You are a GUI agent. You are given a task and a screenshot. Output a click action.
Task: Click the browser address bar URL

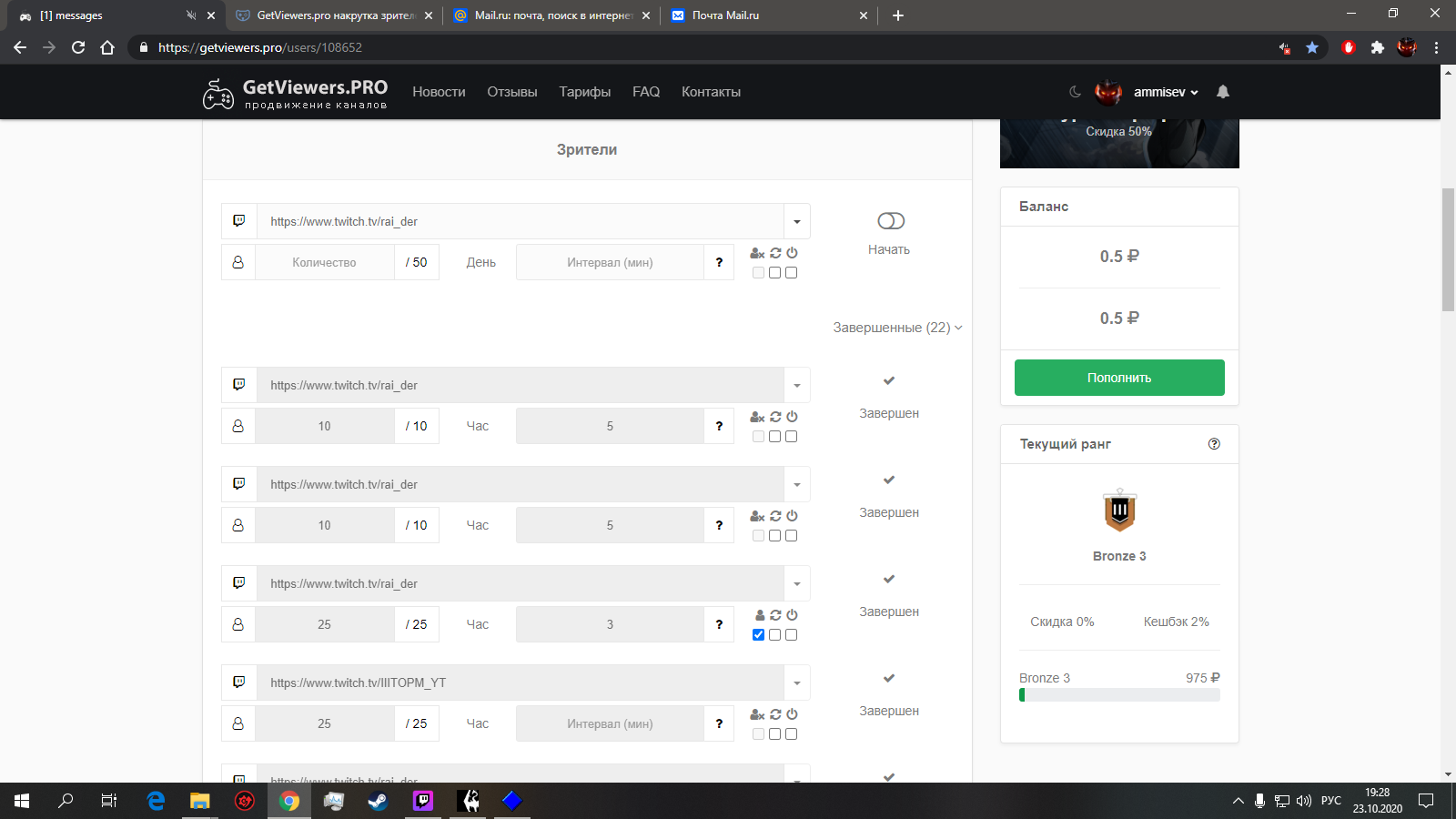260,47
